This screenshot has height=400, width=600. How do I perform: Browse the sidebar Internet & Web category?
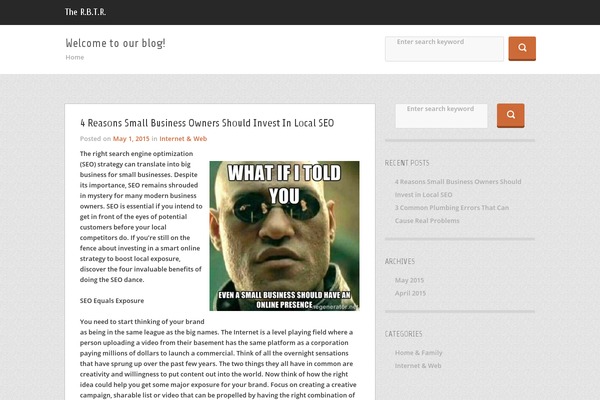pos(418,366)
